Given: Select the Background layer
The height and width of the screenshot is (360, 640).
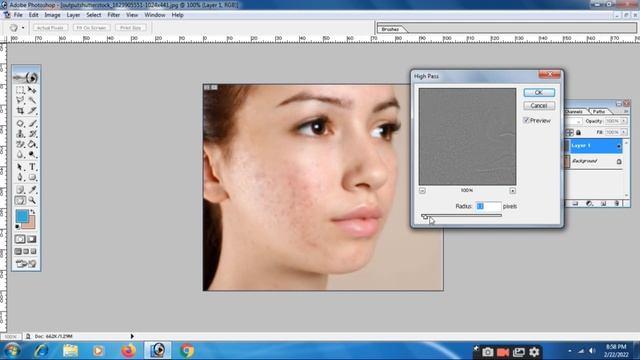Looking at the screenshot, I should (593, 161).
